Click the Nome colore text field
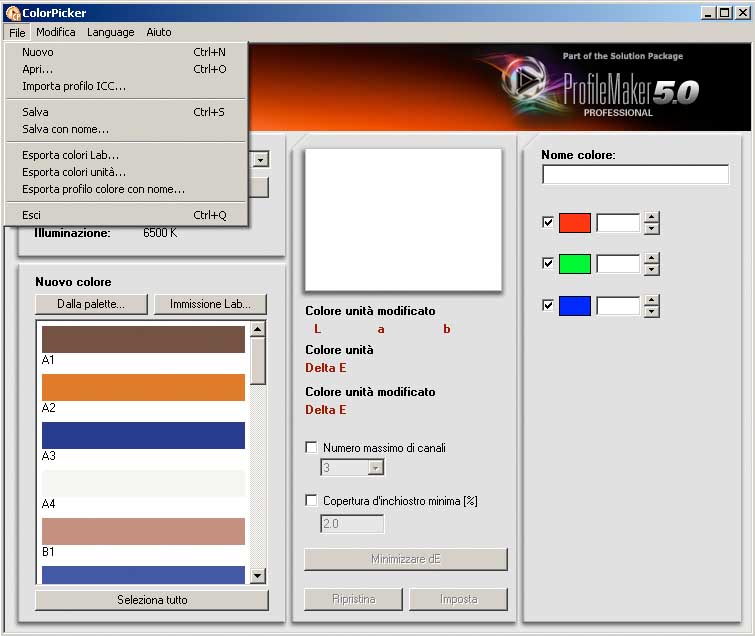Image resolution: width=755 pixels, height=636 pixels. pos(635,174)
